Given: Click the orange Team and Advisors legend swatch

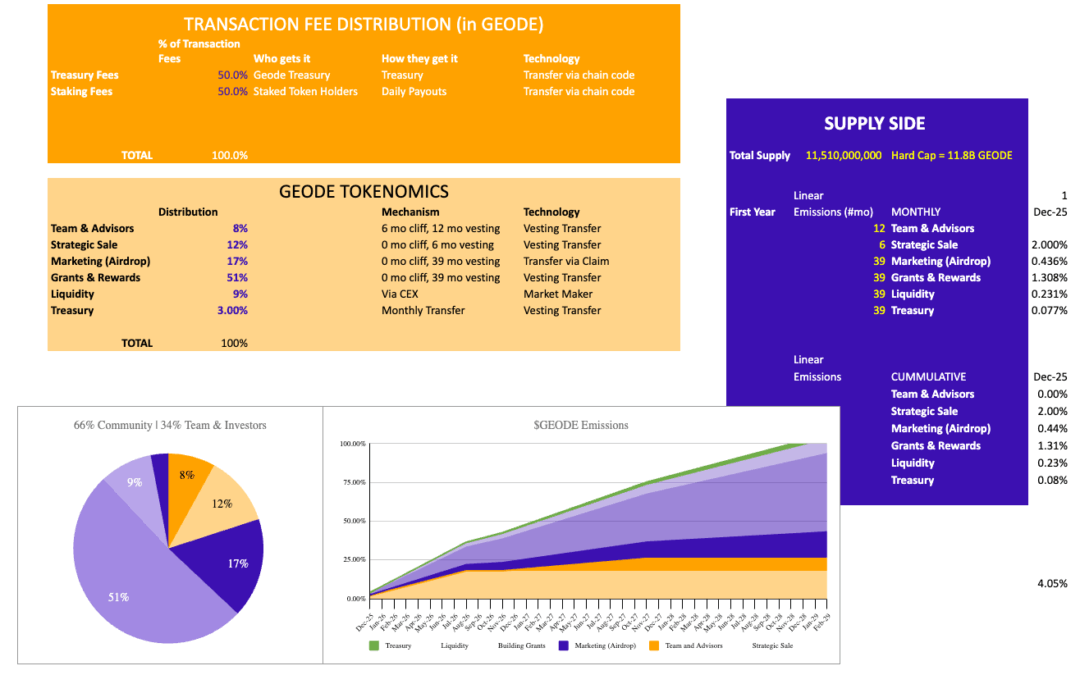Looking at the screenshot, I should [x=654, y=646].
